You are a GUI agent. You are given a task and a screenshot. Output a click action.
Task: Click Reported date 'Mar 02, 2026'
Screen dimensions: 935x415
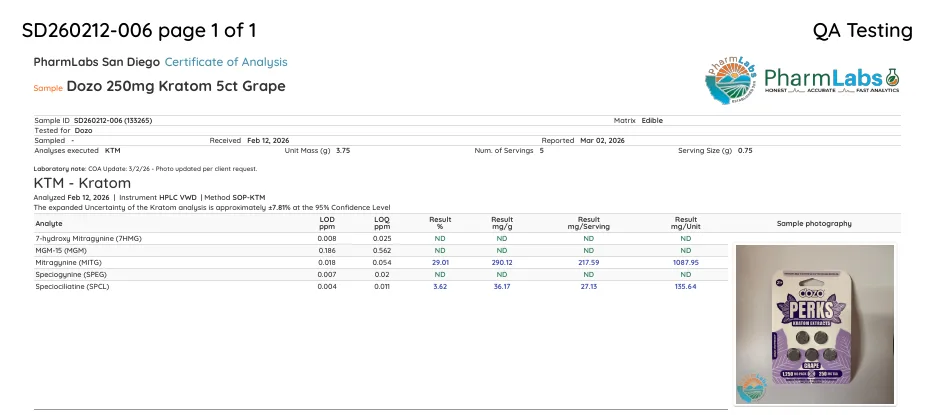coord(602,141)
